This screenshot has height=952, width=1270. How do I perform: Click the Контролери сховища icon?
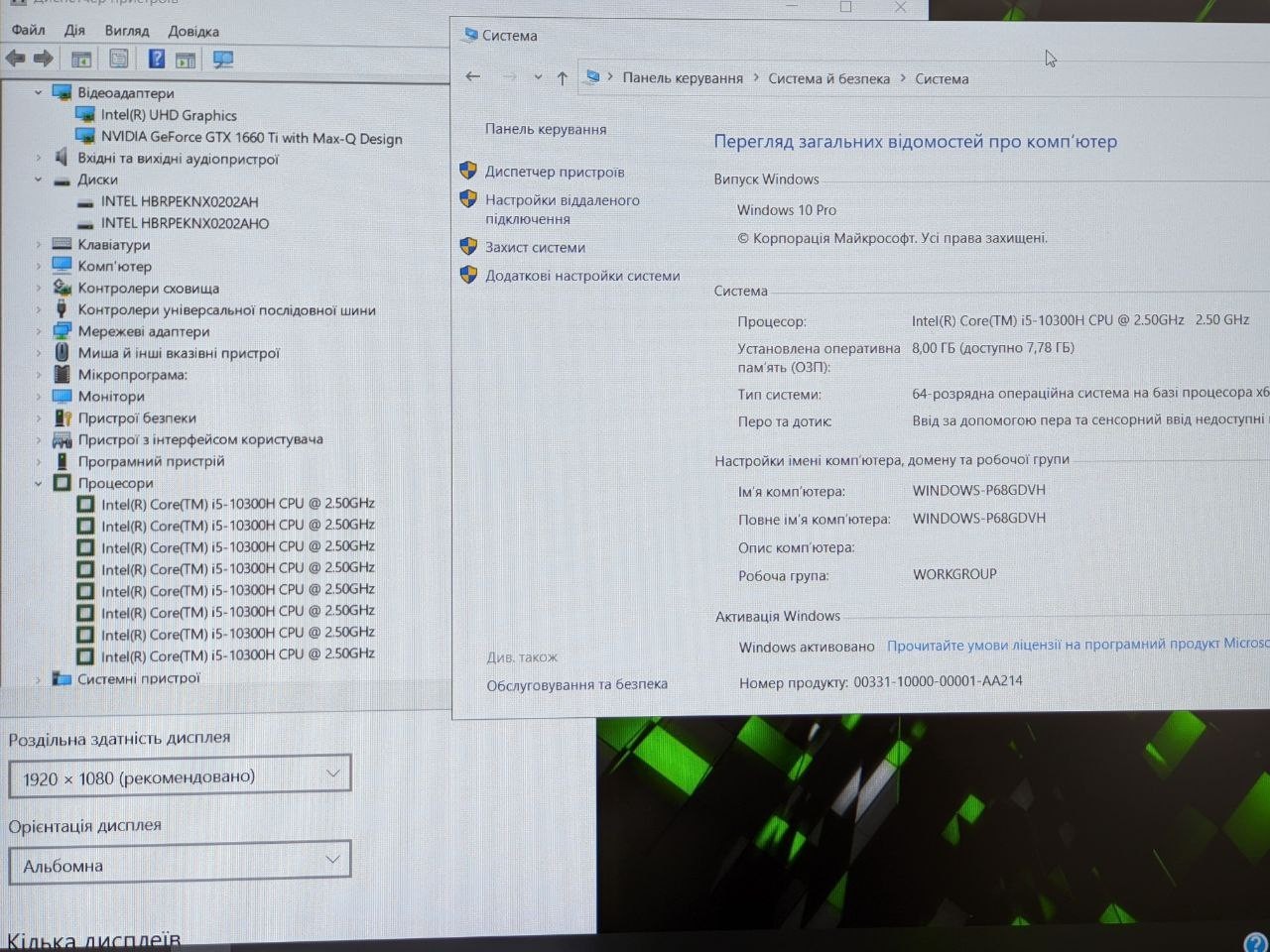[62, 288]
